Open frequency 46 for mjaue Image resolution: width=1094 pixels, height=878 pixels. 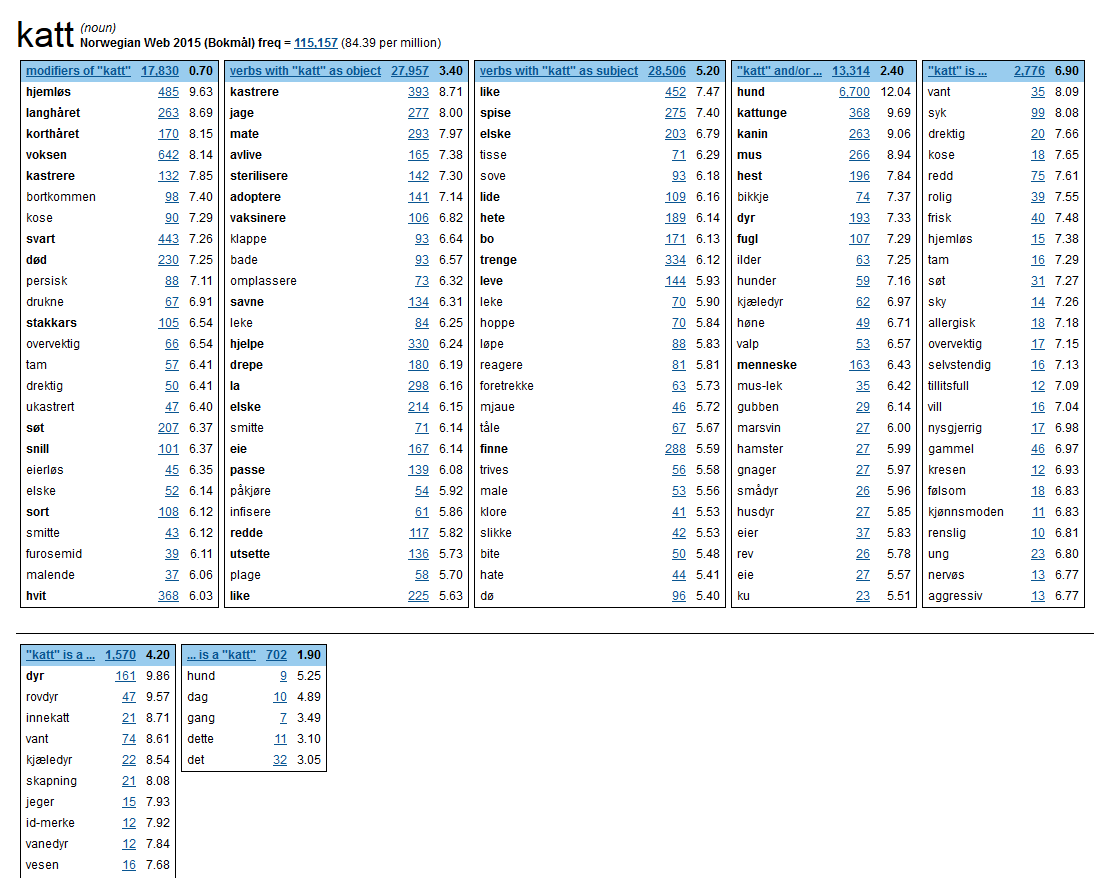click(x=679, y=406)
